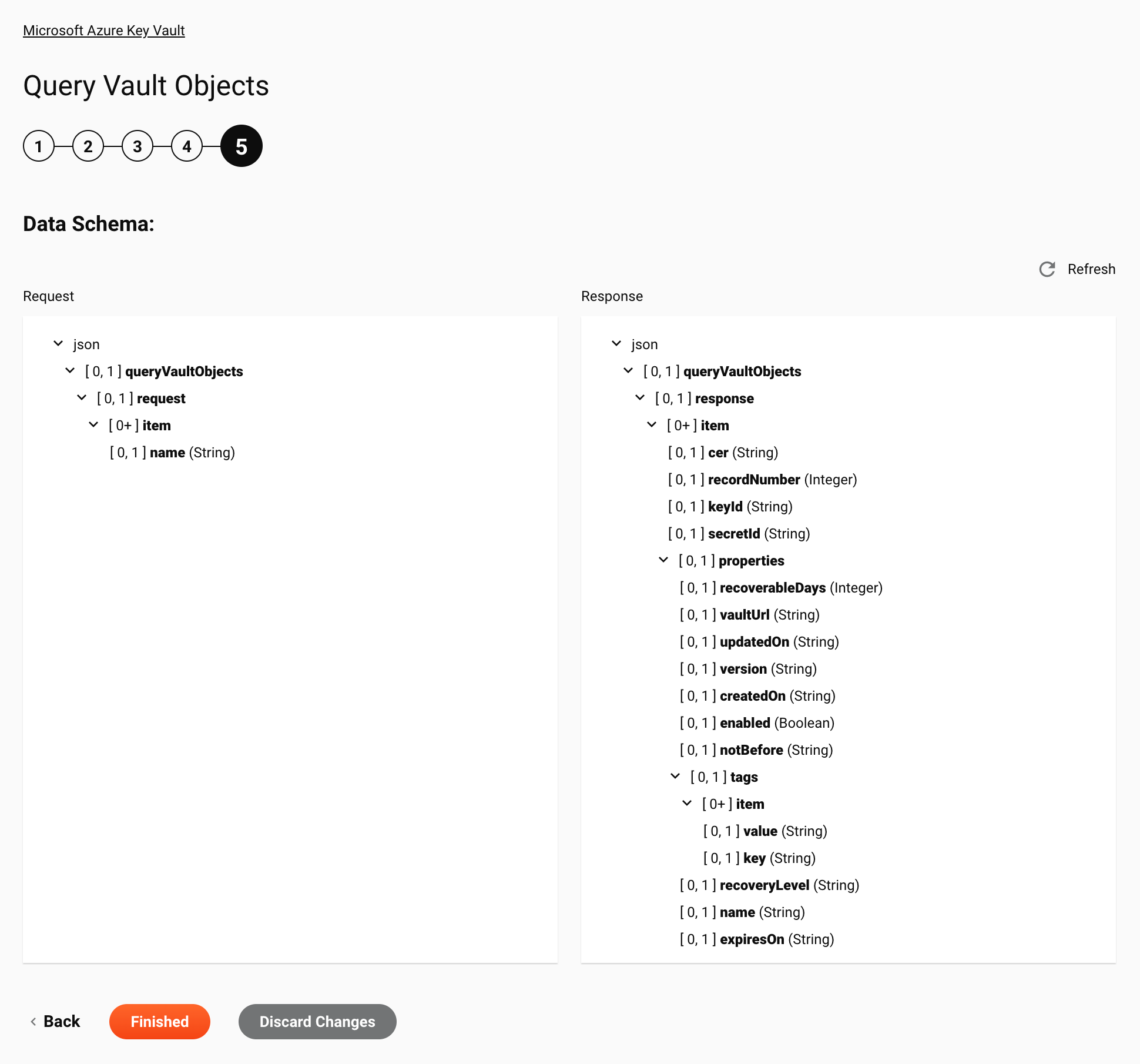Click step 1 circle in wizard navigation
1140x1064 pixels.
tap(38, 147)
